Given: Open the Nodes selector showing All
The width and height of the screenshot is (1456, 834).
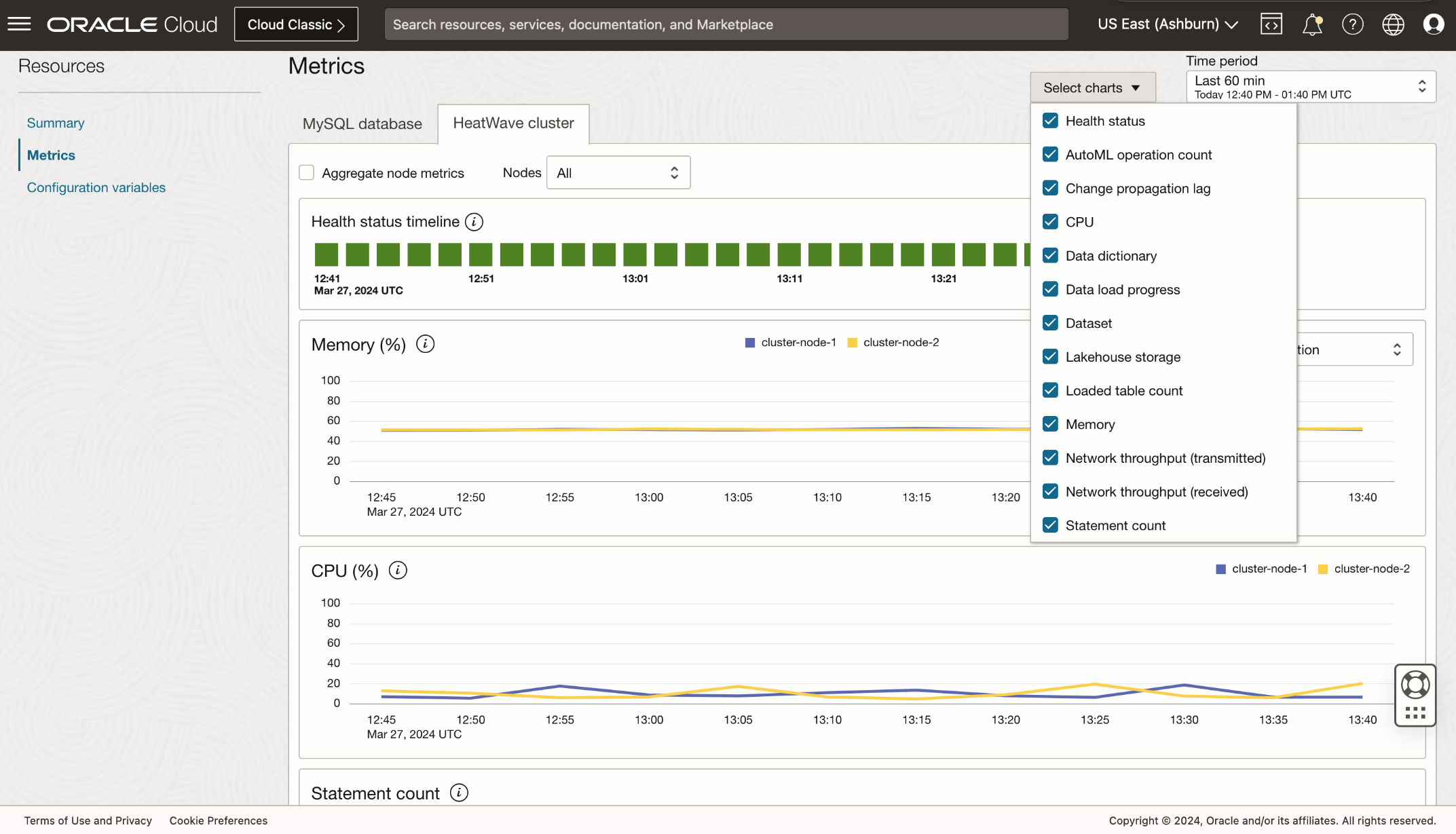Looking at the screenshot, I should pos(617,172).
